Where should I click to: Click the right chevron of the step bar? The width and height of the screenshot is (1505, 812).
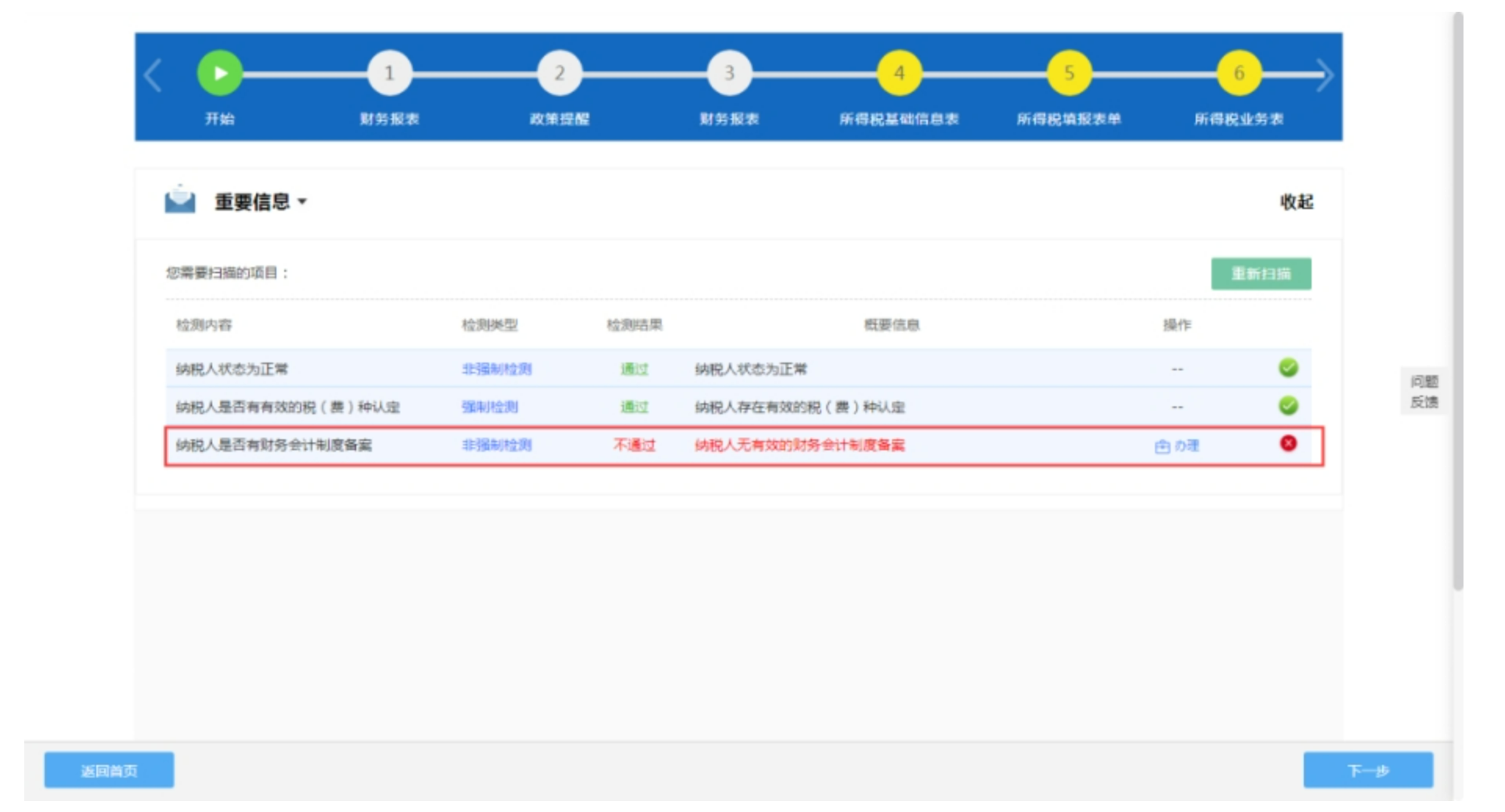tap(1324, 76)
